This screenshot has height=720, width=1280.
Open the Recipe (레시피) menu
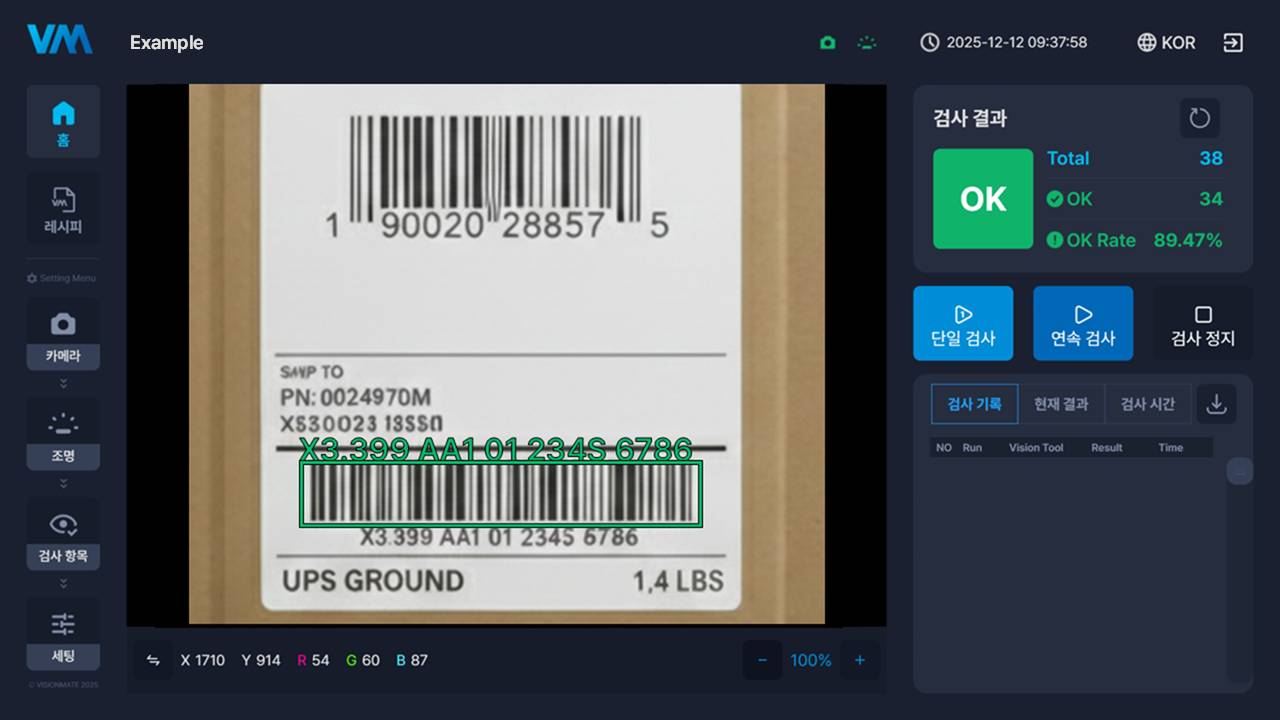[63, 209]
